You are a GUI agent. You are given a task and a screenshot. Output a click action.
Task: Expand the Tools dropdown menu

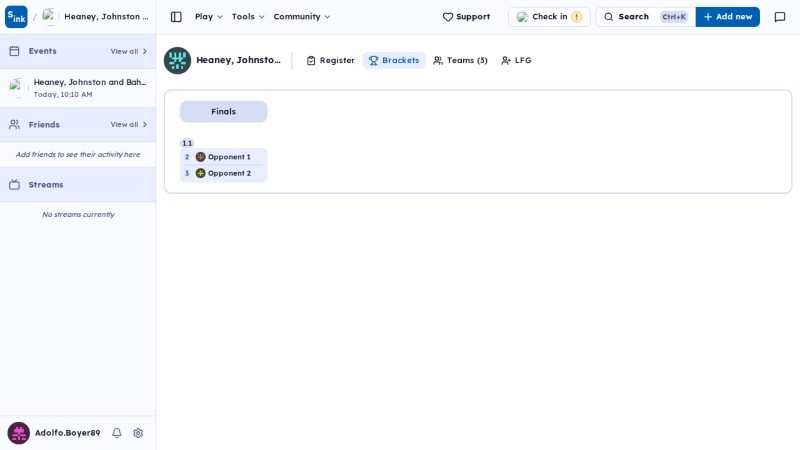point(248,17)
